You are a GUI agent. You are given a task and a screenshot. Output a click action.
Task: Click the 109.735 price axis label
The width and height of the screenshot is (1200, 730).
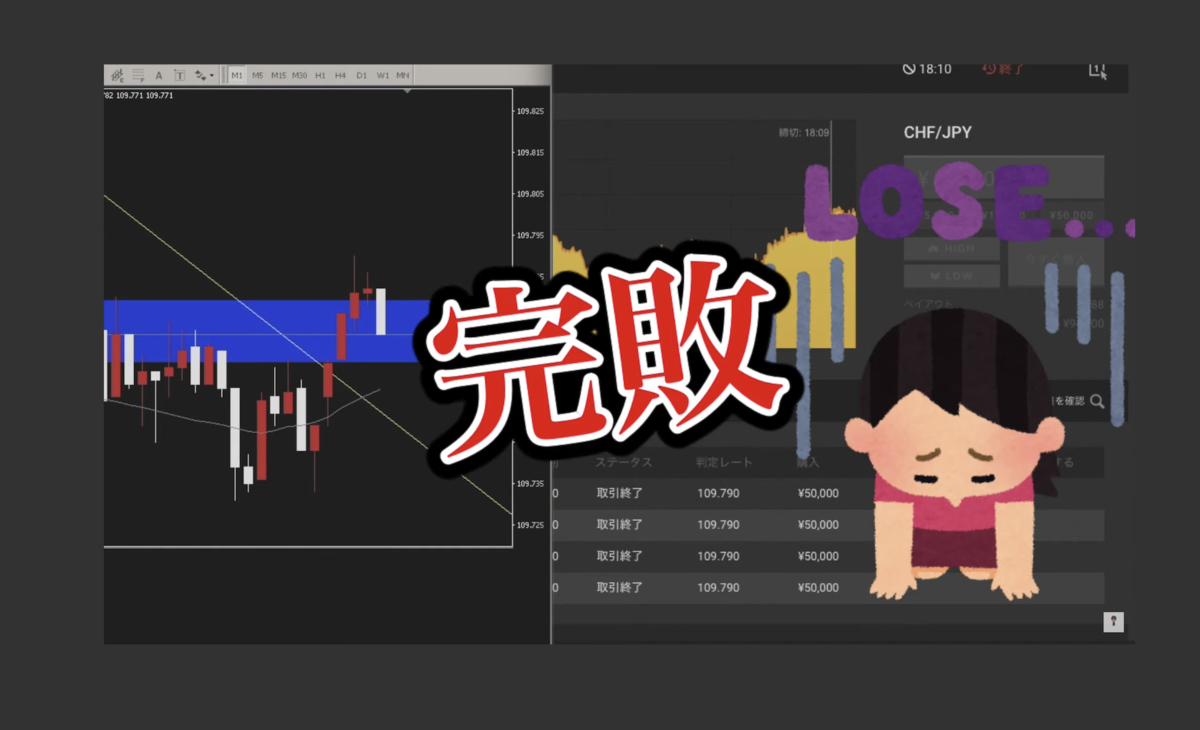[531, 483]
